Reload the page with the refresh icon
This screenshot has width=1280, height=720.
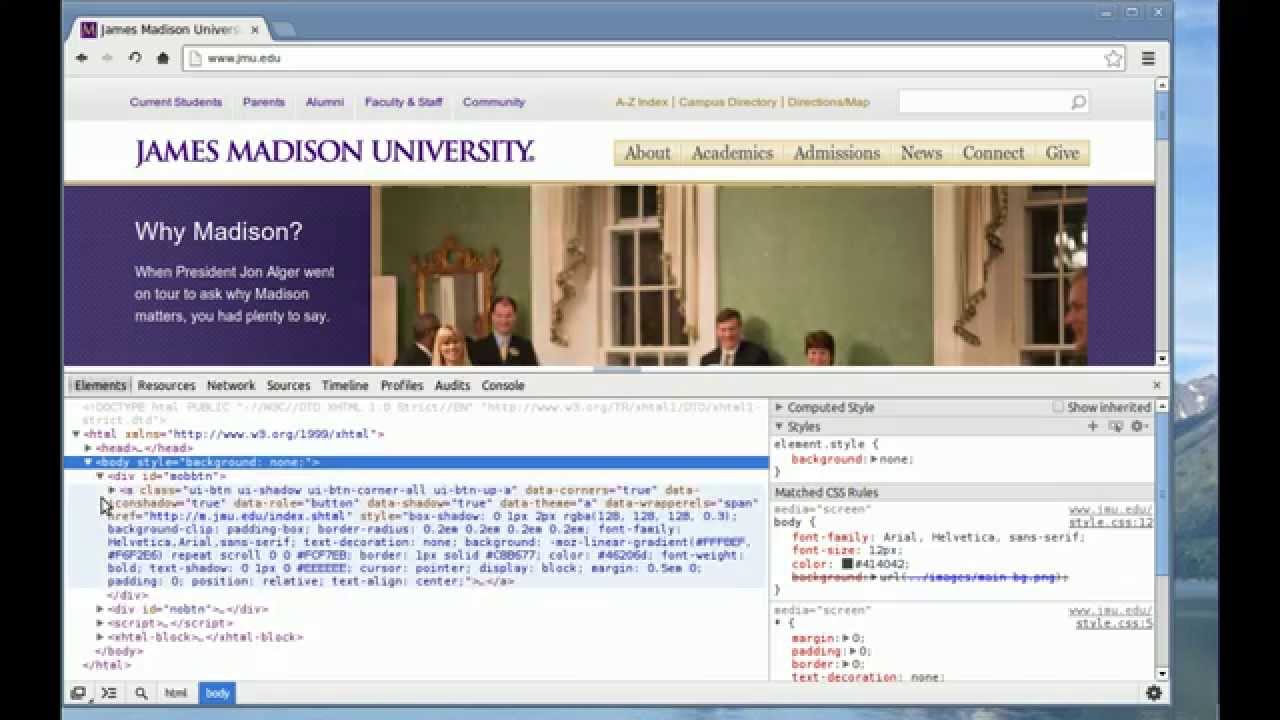pyautogui.click(x=135, y=58)
